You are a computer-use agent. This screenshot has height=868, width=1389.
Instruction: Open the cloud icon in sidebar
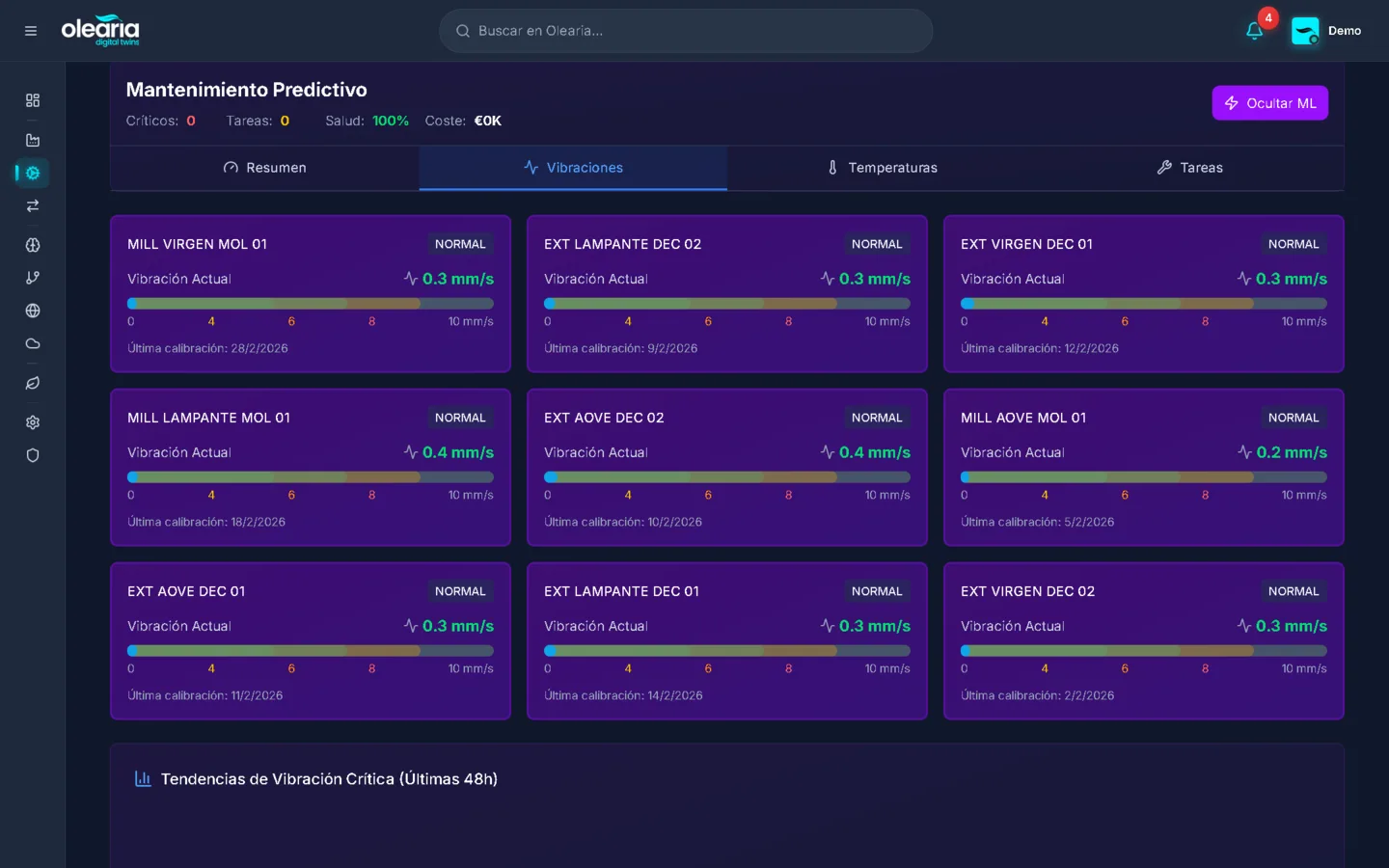coord(33,343)
